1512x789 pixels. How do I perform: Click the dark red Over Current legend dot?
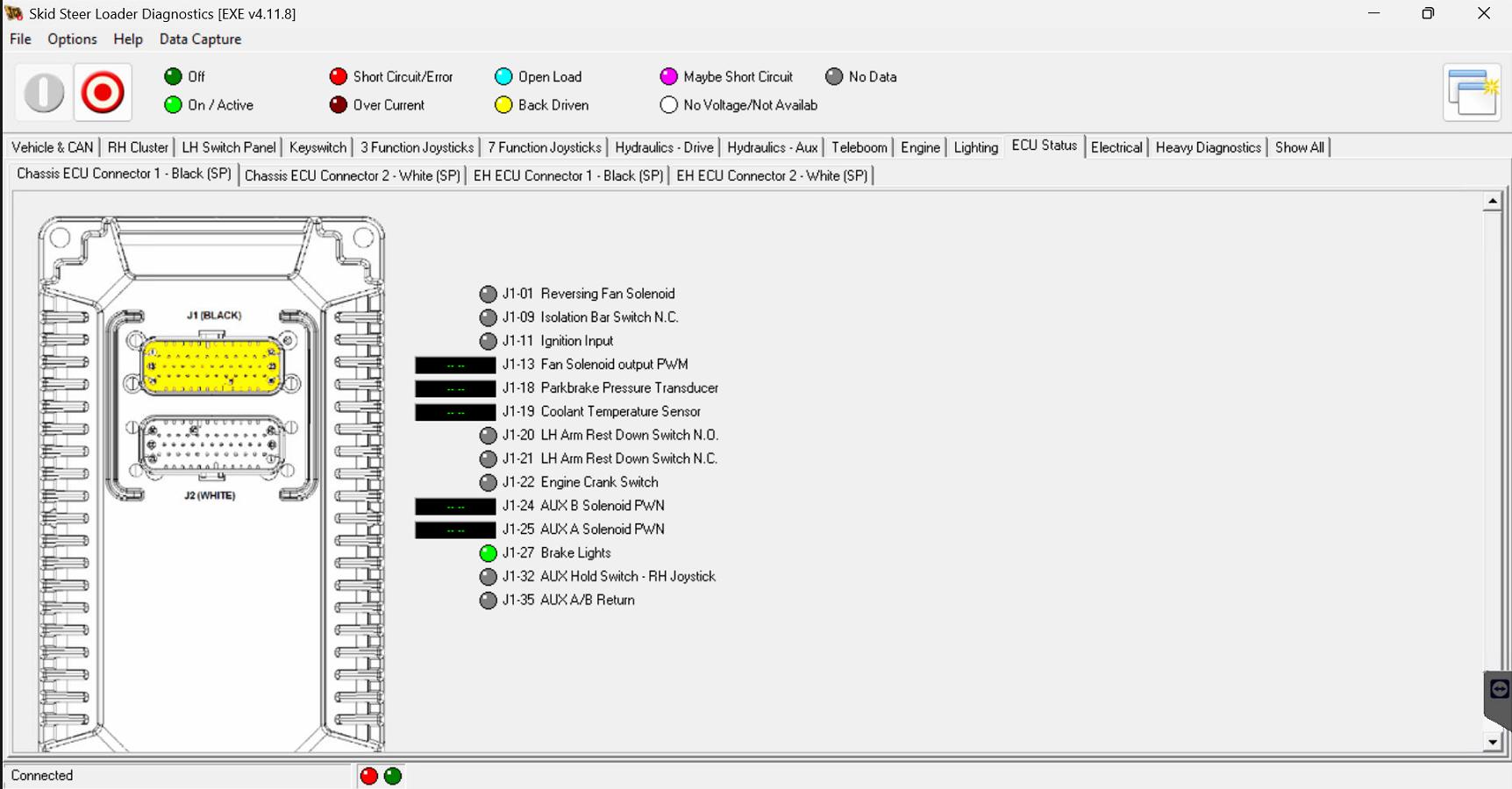(339, 104)
